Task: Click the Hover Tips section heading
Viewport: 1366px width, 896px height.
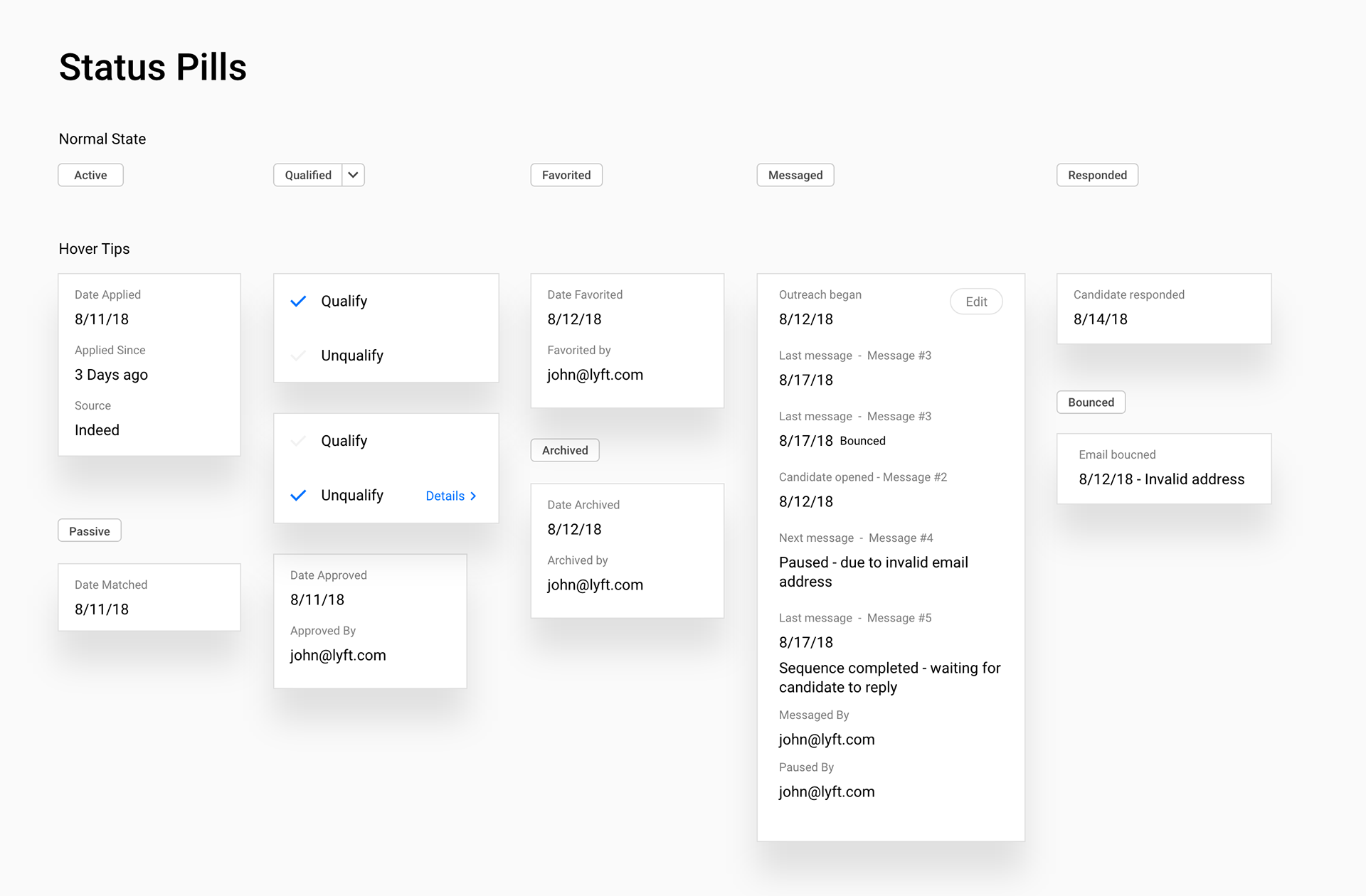Action: pyautogui.click(x=94, y=249)
